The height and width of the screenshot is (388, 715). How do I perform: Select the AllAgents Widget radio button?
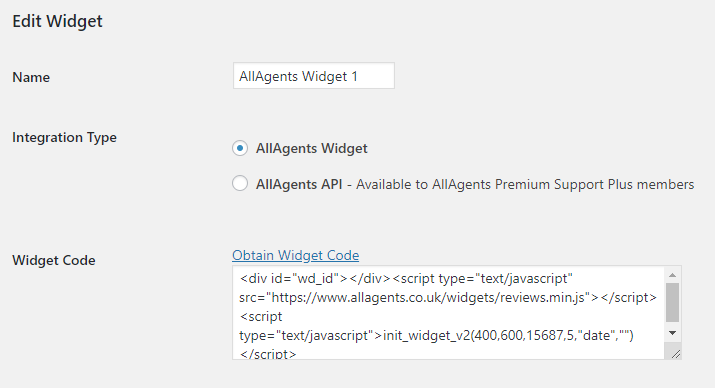coord(240,148)
